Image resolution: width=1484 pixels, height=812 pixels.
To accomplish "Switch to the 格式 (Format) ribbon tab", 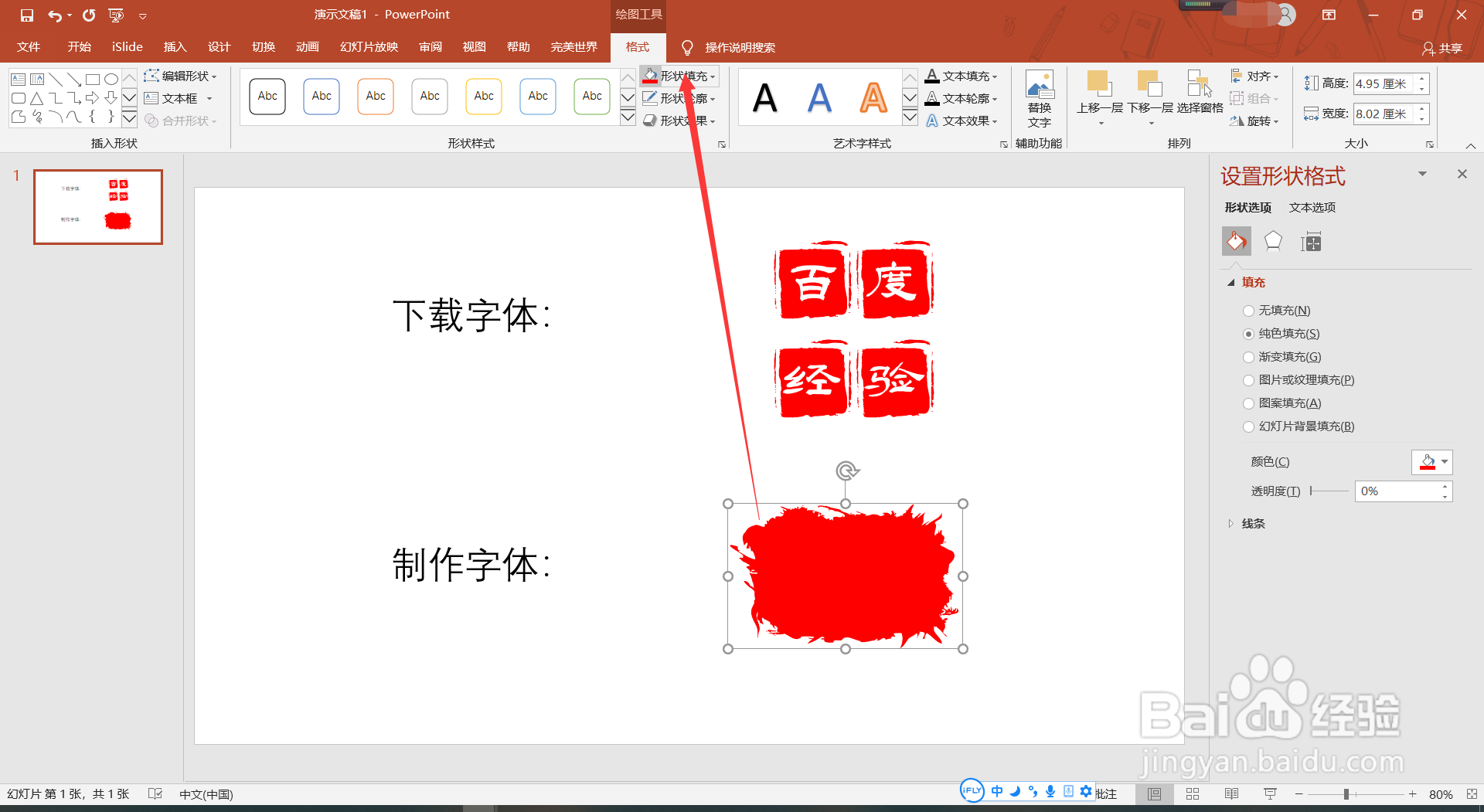I will (638, 47).
